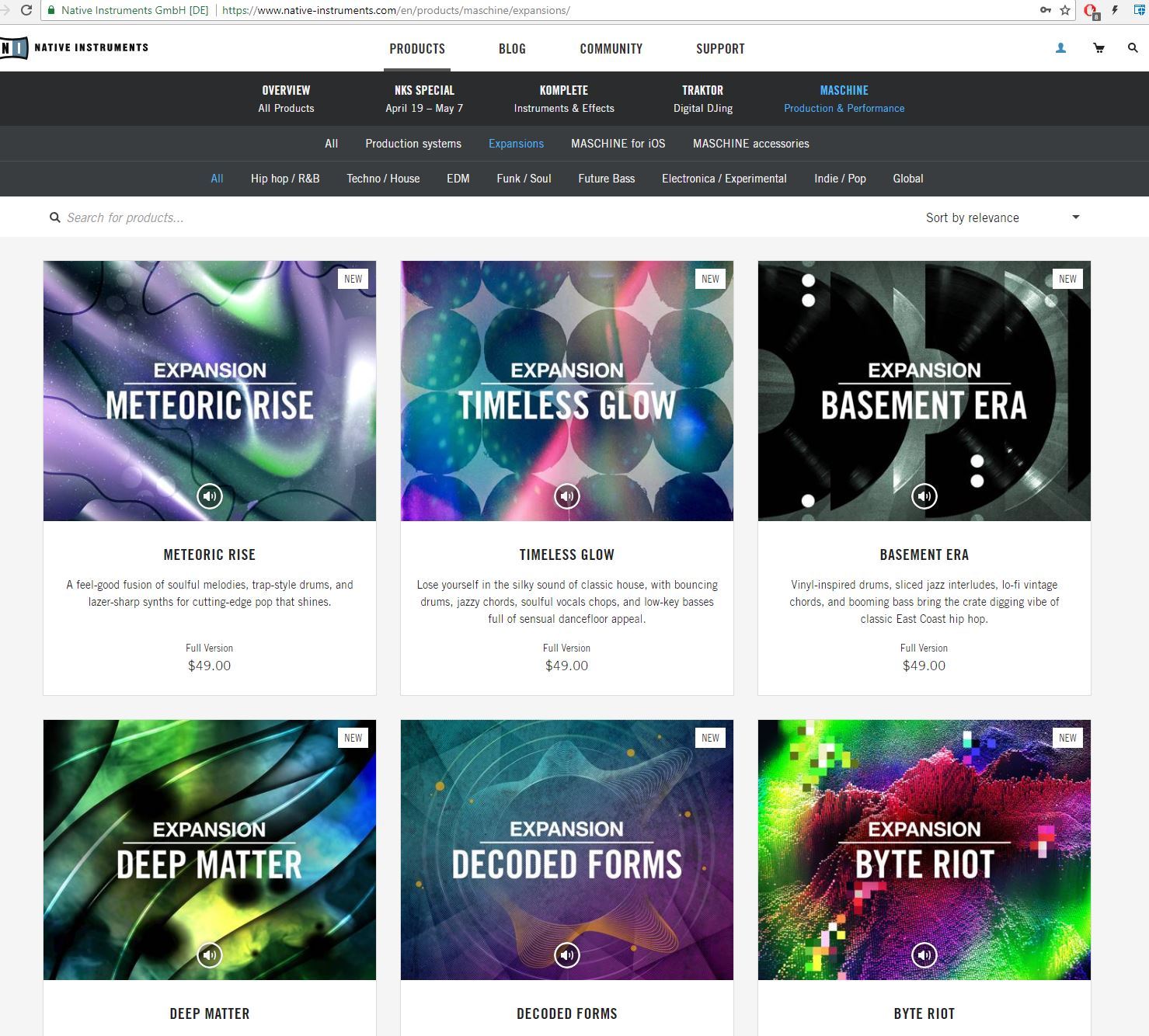1149x1036 pixels.
Task: Open the MASCHINE for iOS page
Action: tap(618, 143)
